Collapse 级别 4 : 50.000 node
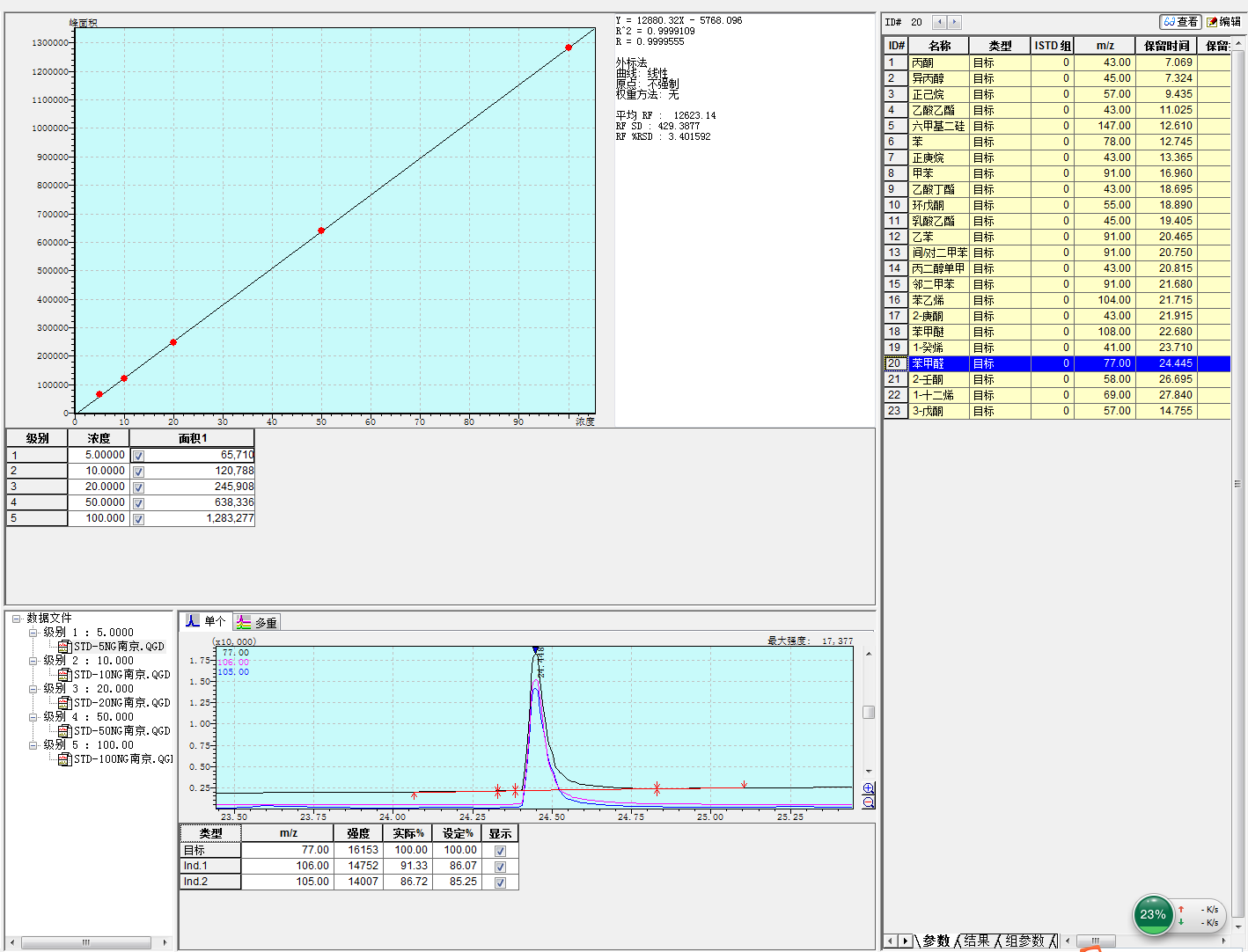Screen dimensions: 1248x952 coord(33,717)
